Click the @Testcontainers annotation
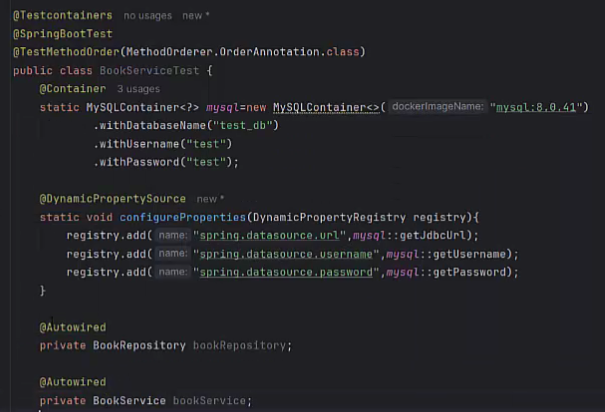605x412 pixels. coord(63,15)
